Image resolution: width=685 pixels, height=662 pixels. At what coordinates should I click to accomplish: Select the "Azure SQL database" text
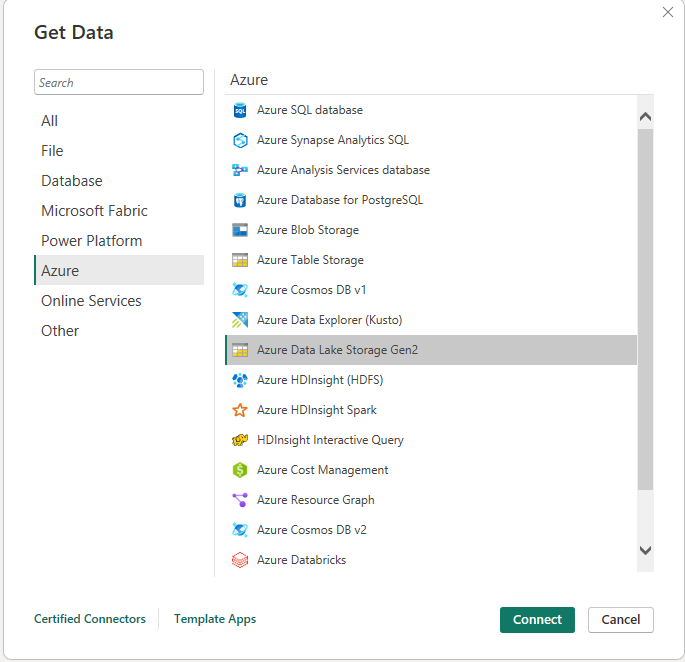310,110
